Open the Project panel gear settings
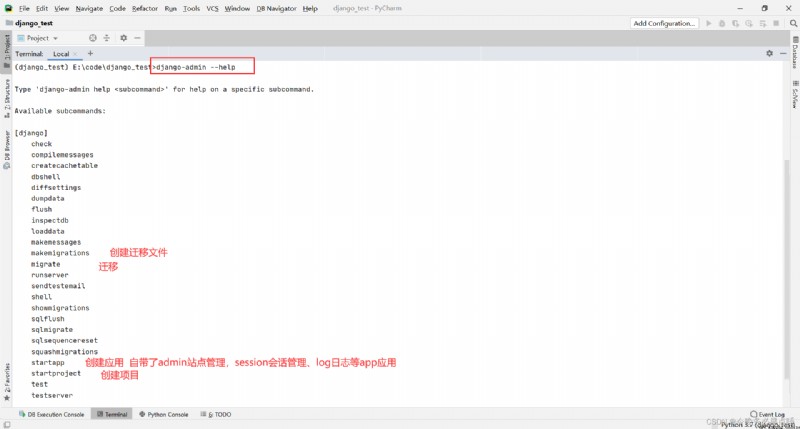Screen dimensions: 800x429 [x=123, y=38]
